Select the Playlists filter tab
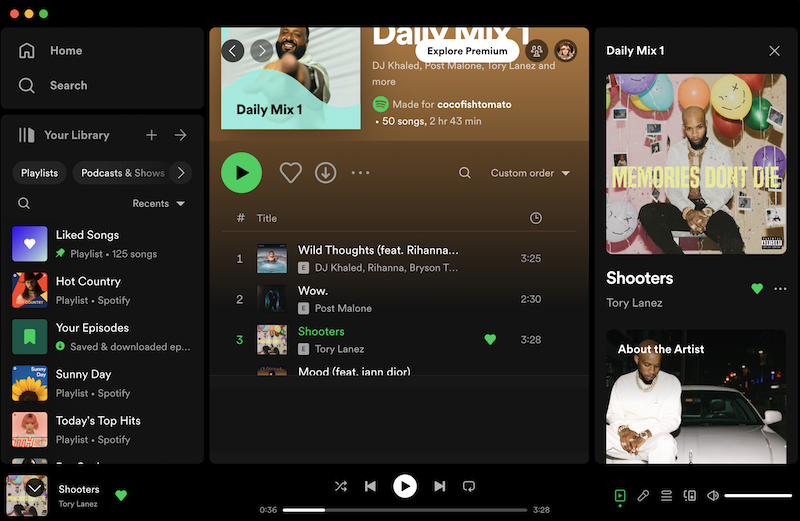800x521 pixels. click(x=40, y=173)
